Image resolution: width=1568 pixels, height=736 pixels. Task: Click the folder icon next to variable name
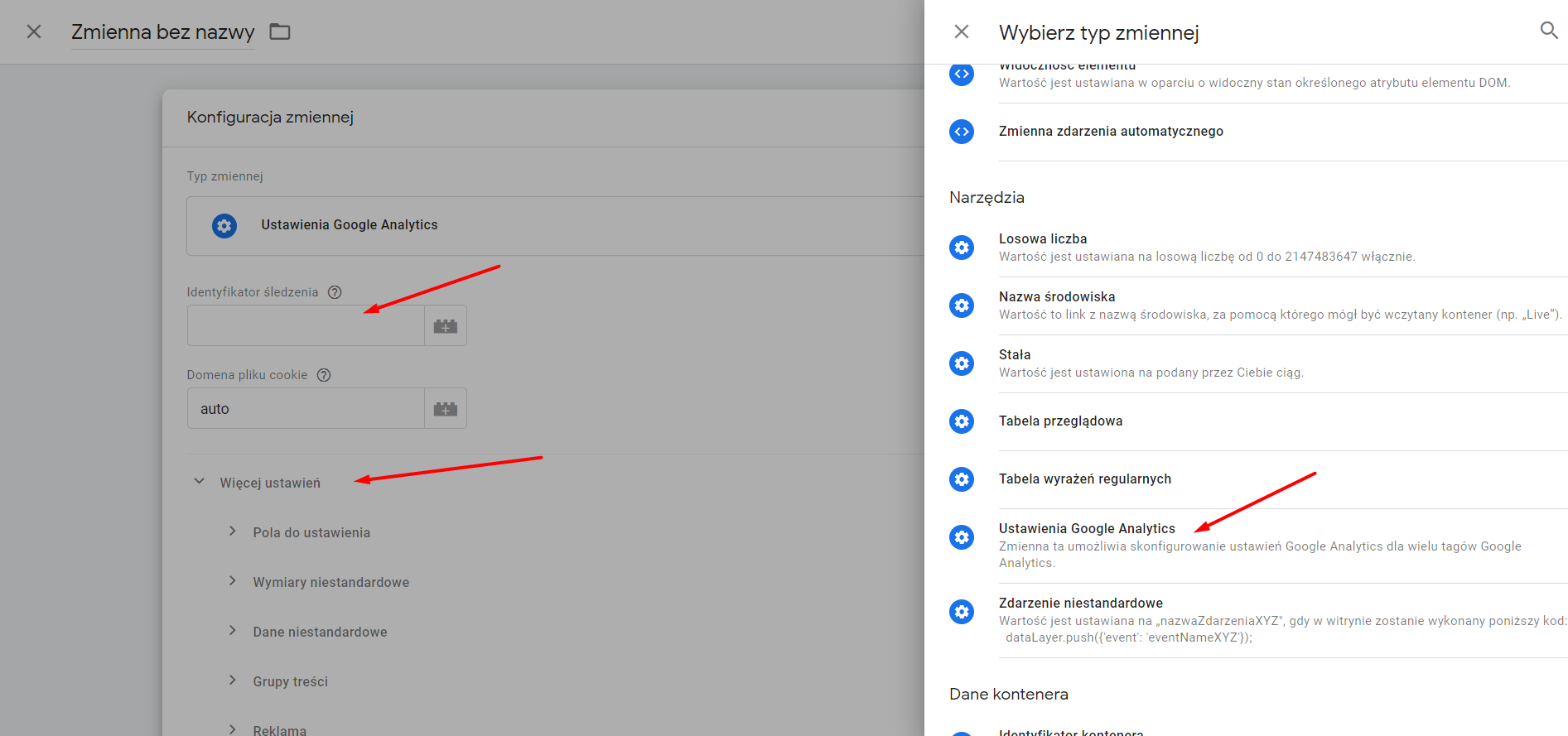point(280,31)
